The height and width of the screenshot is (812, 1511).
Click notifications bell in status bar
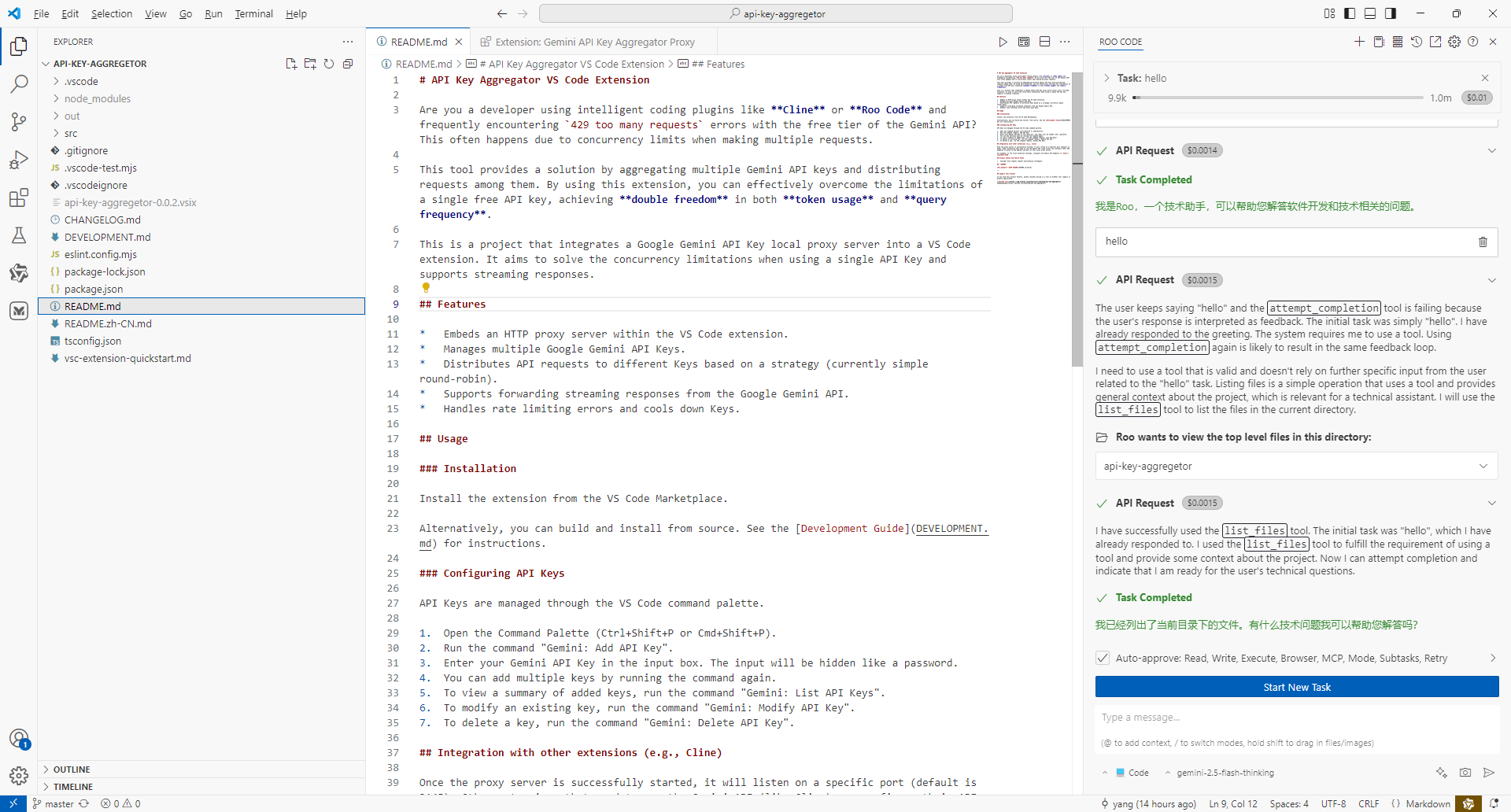coord(1494,803)
